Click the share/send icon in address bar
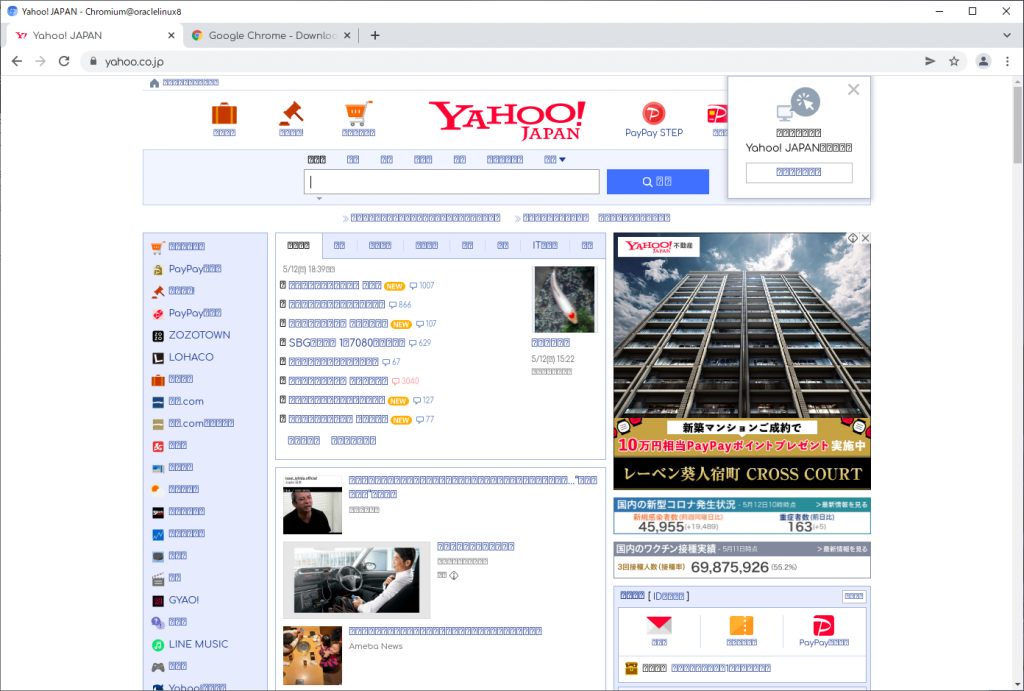The width and height of the screenshot is (1024, 691). point(930,61)
